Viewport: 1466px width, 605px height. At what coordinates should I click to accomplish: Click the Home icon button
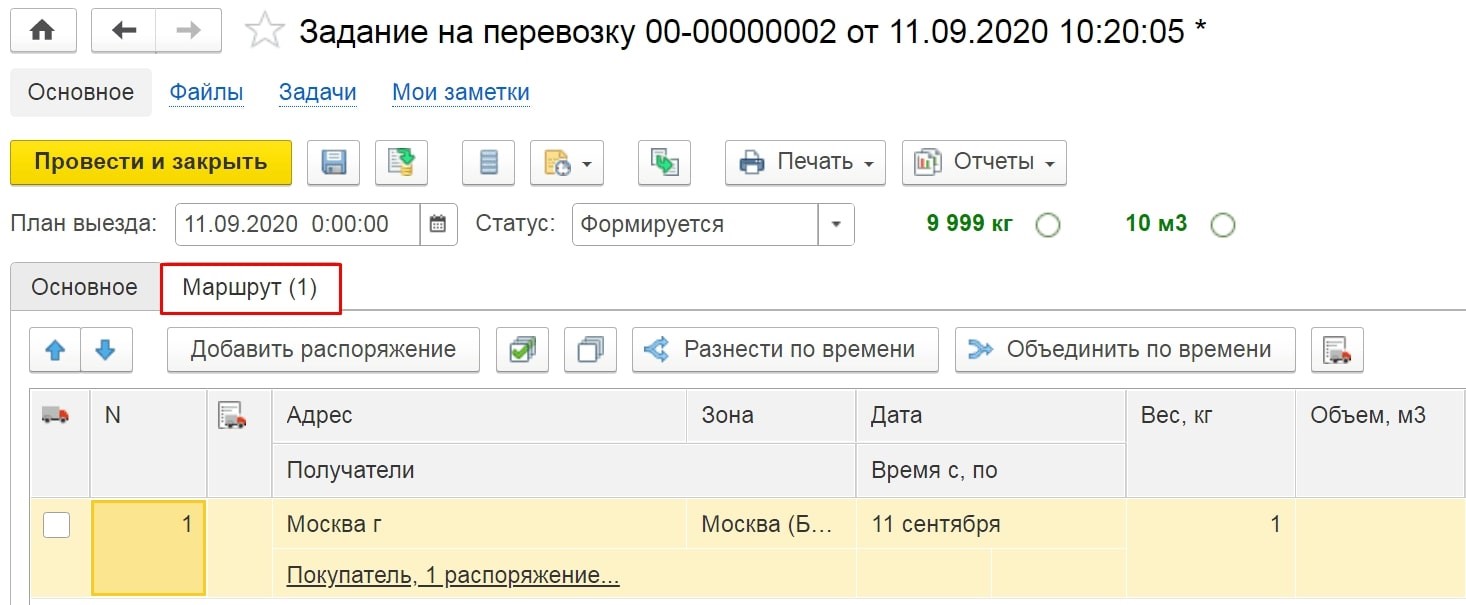[43, 31]
